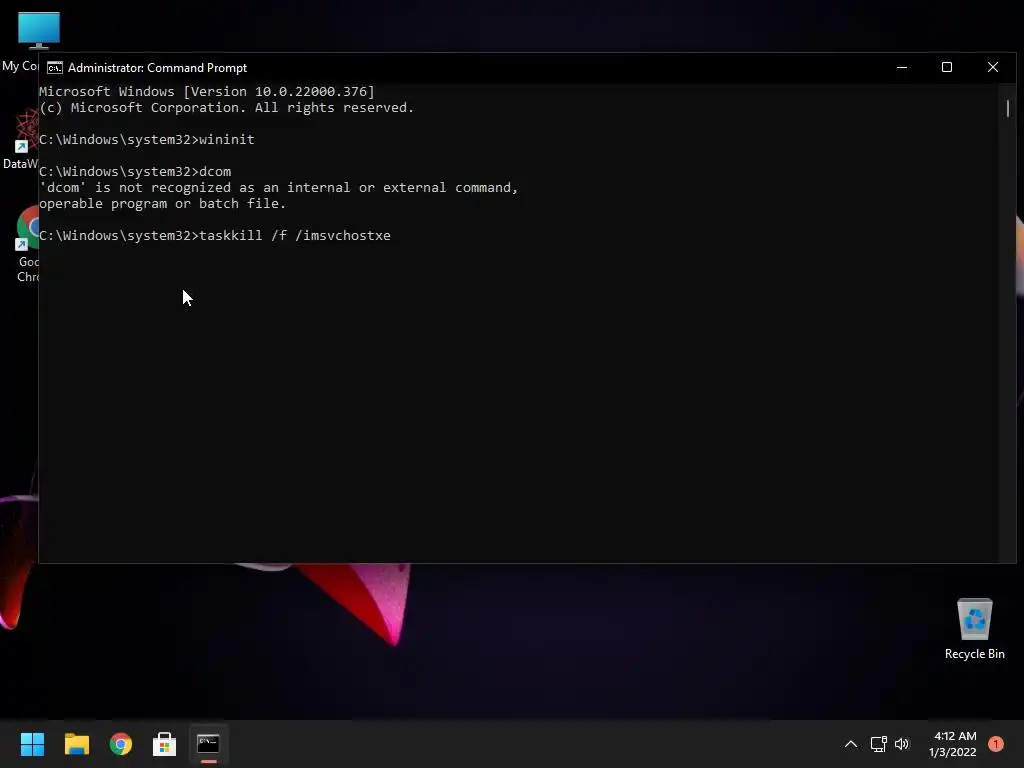
Task: Maximize the Command Prompt window
Action: [947, 67]
